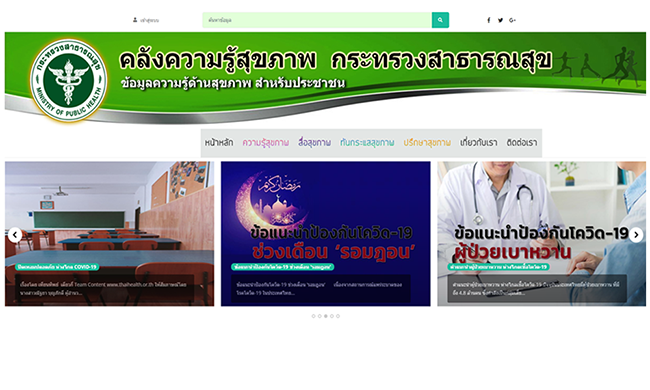Image resolution: width=650 pixels, height=390 pixels.
Task: Click the เกี่ยวกับเรา link
Action: 479,143
